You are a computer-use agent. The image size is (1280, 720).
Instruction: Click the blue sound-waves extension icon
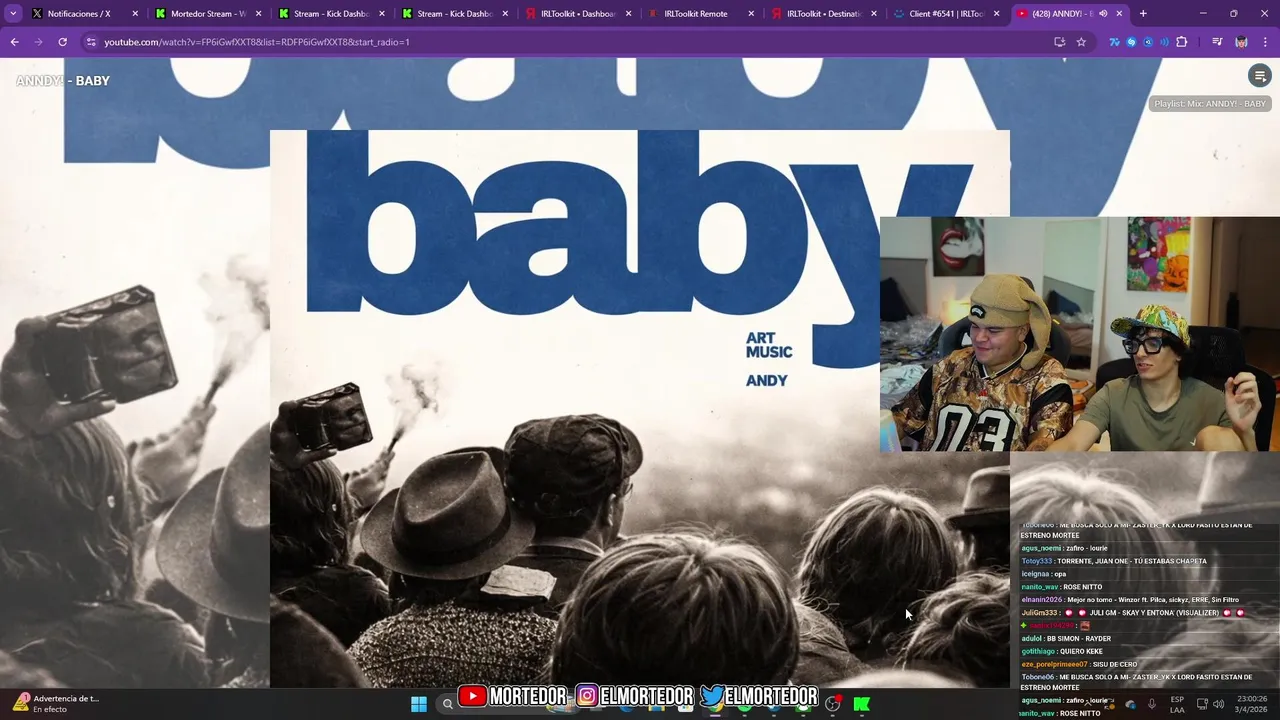1165,42
